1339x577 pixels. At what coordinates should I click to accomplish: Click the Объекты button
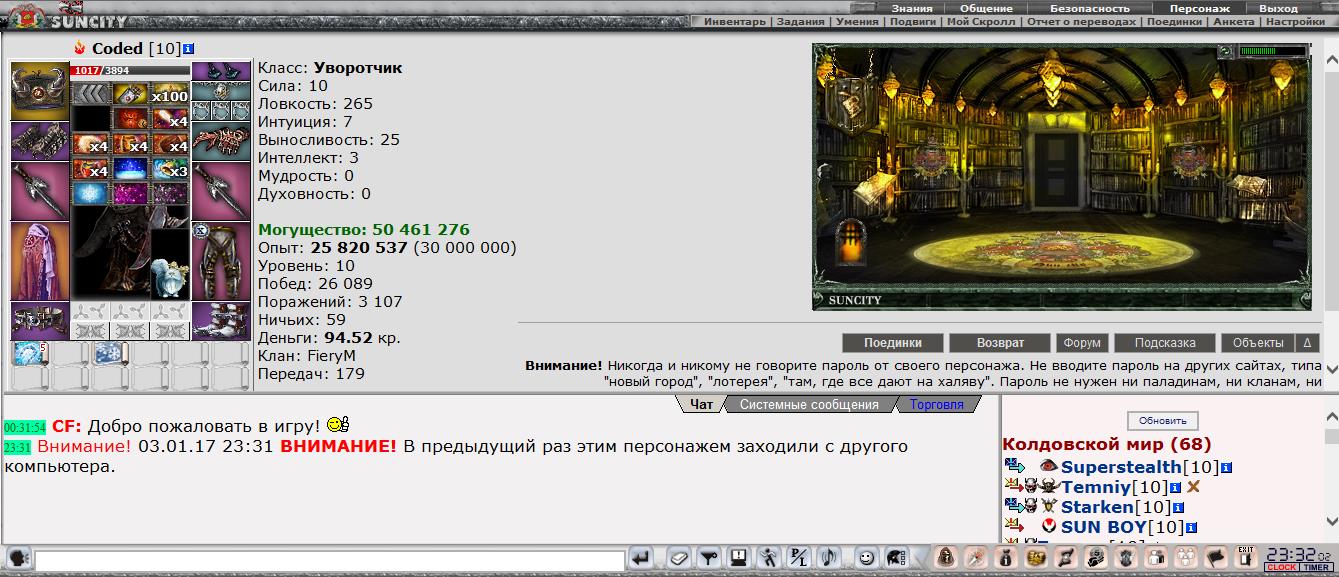click(1258, 342)
